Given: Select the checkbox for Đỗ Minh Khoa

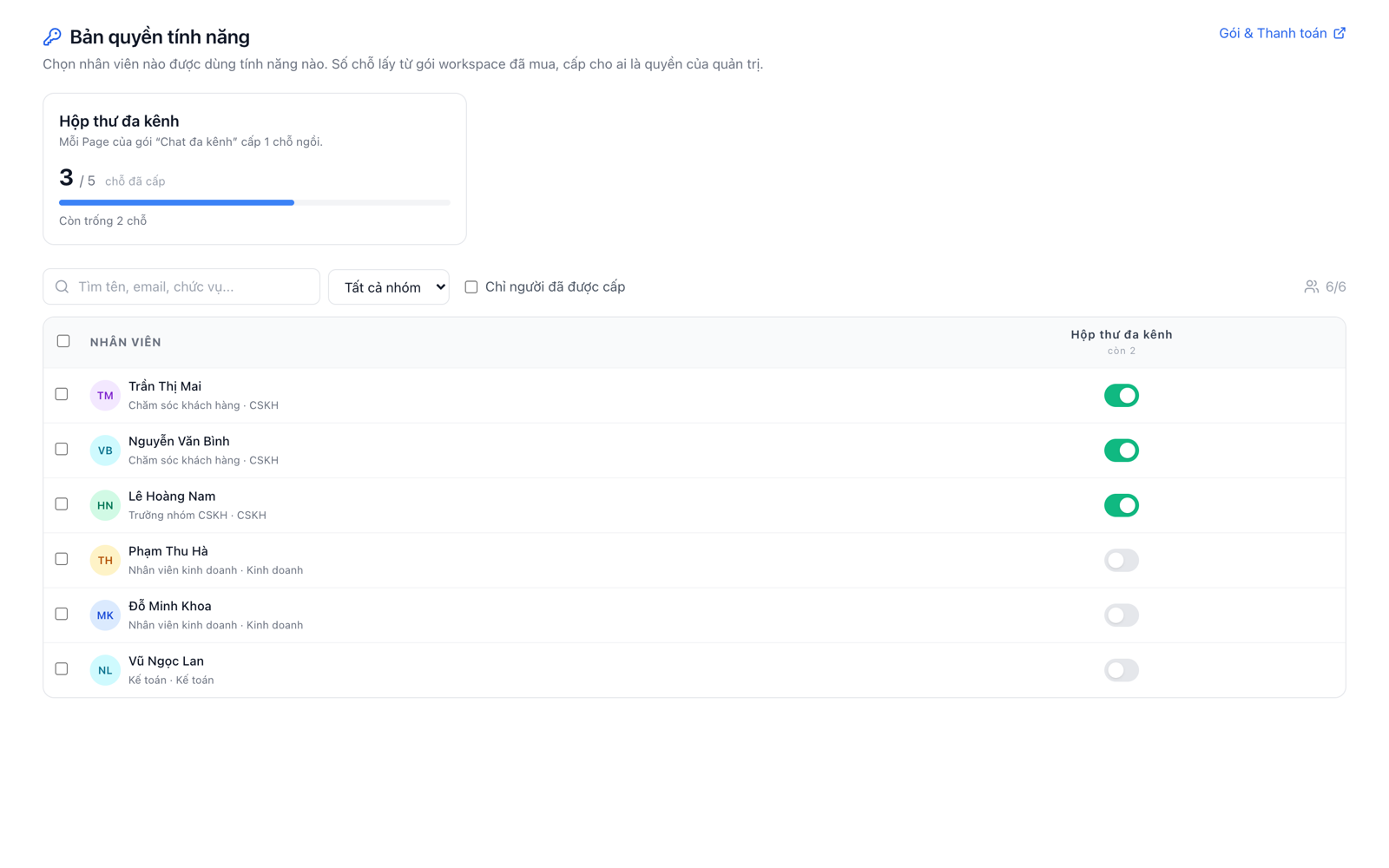Looking at the screenshot, I should coord(62,614).
